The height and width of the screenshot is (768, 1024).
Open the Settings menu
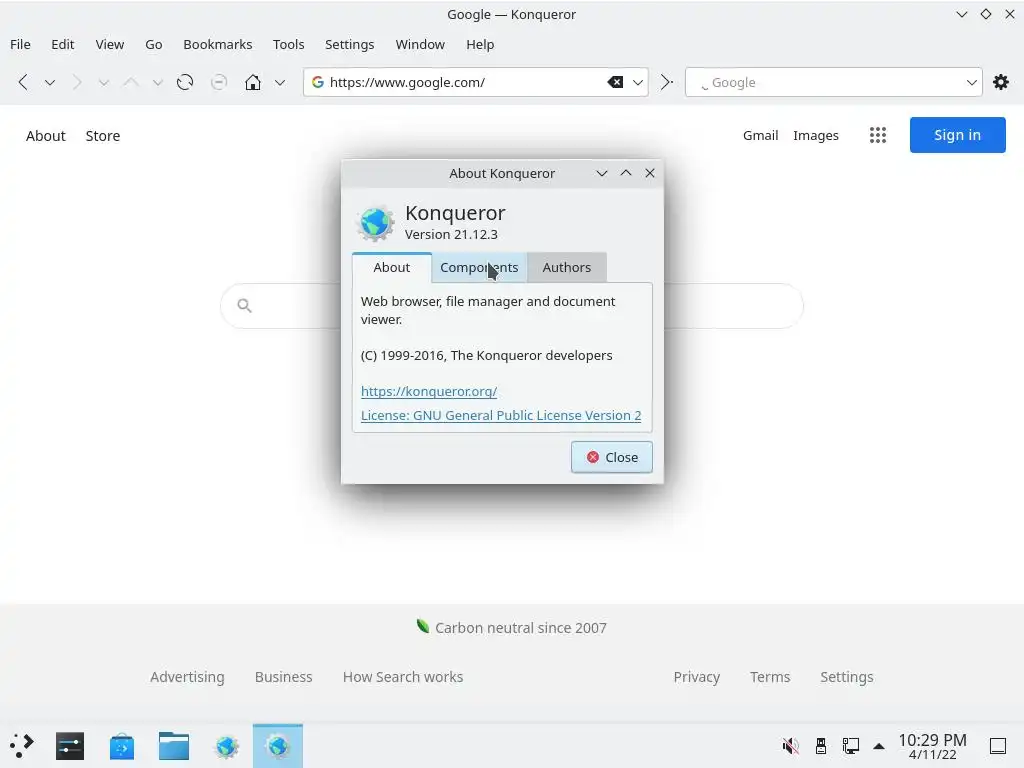pos(349,44)
